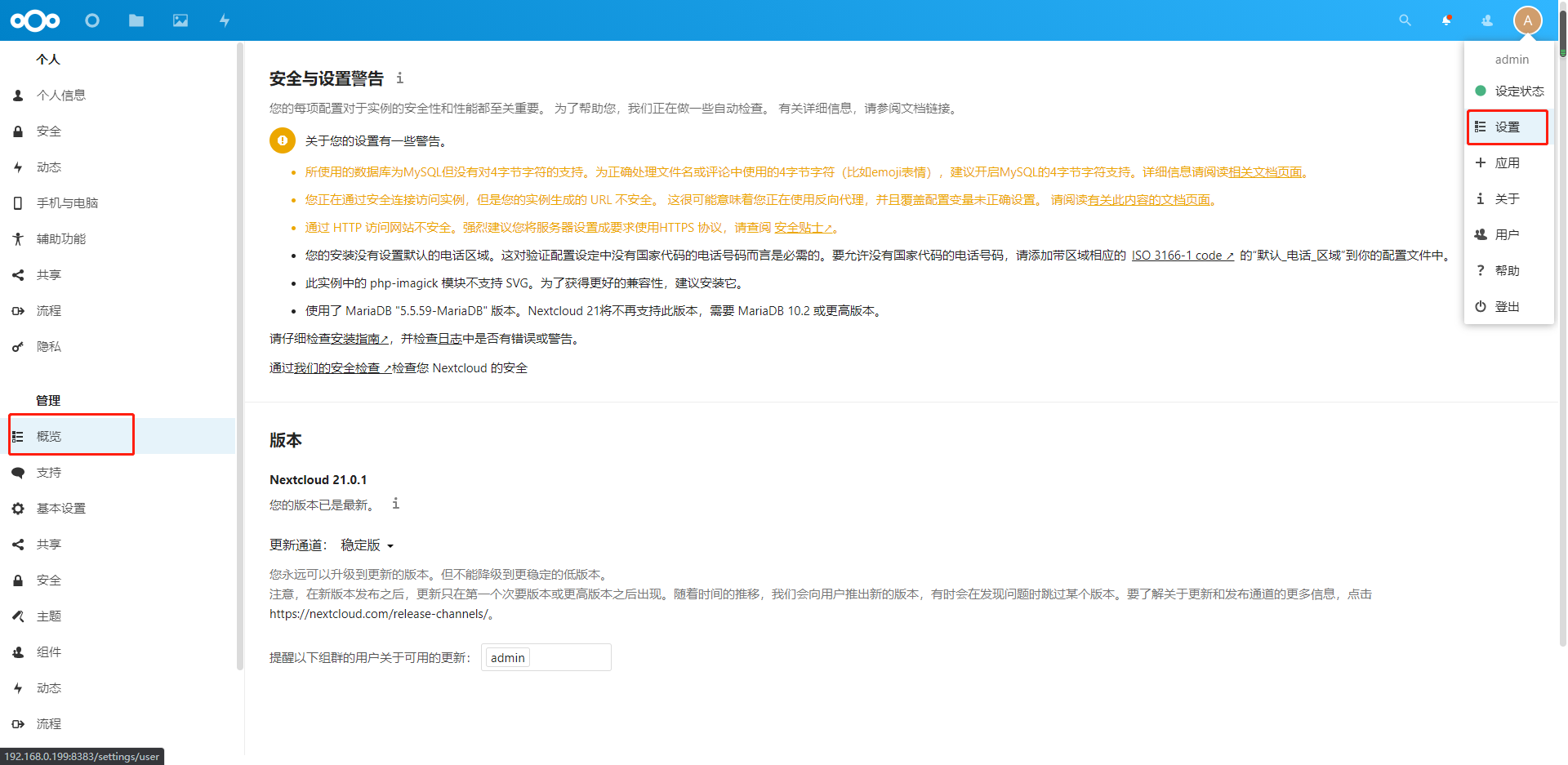Open 应用 from the user menu
1568x765 pixels.
click(1509, 163)
